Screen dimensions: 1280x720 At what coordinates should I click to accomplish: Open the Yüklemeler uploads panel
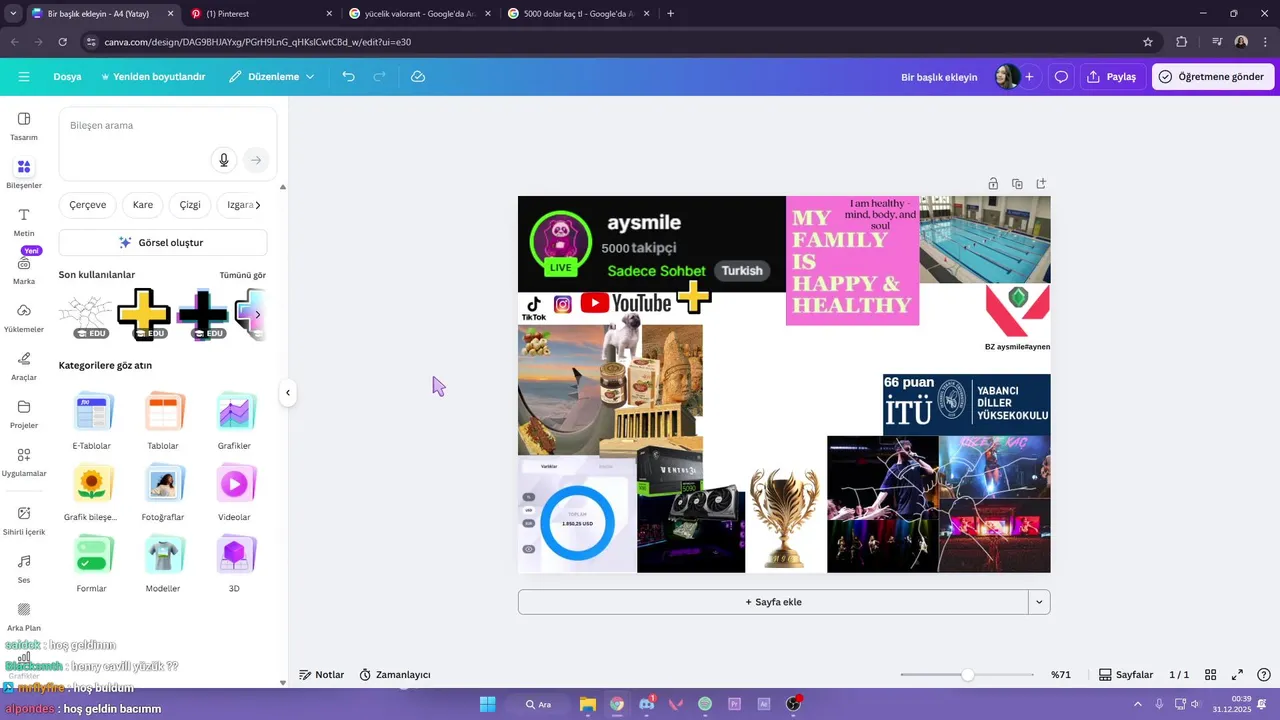[24, 318]
